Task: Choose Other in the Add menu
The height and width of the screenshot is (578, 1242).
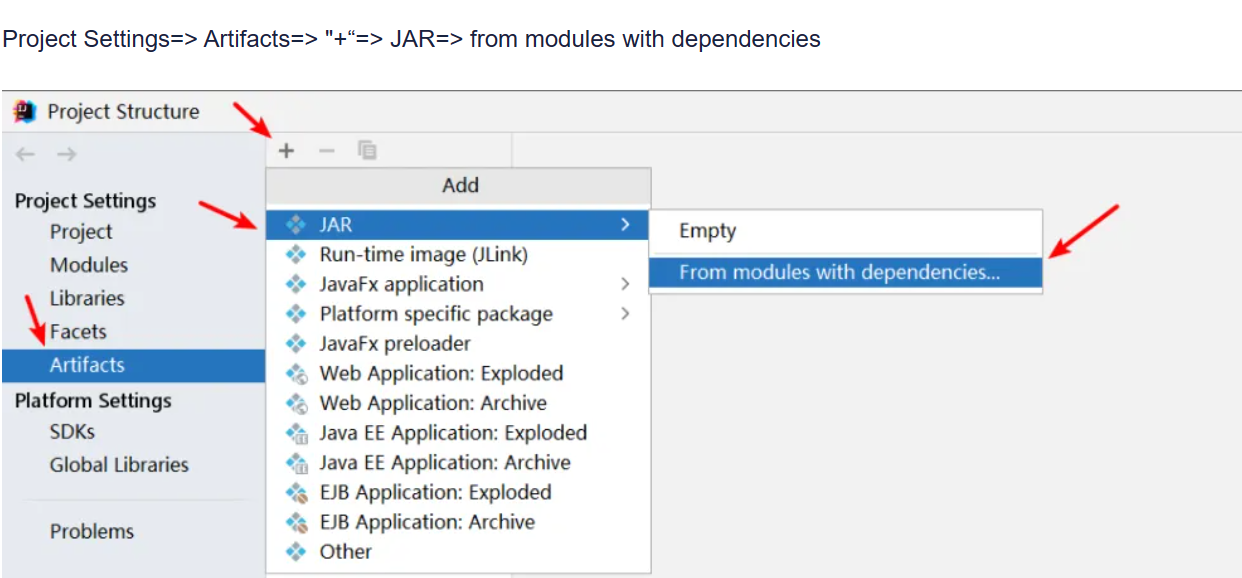Action: 345,552
